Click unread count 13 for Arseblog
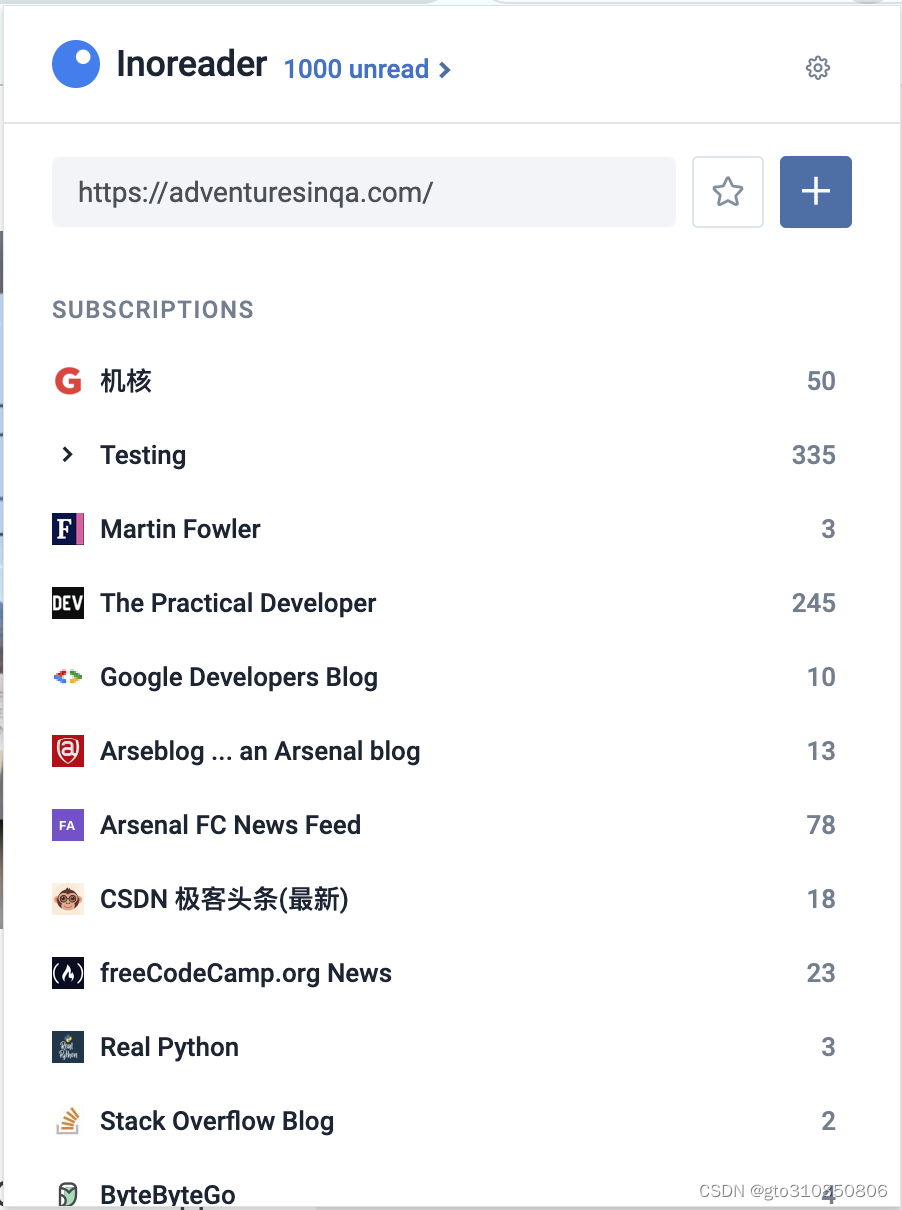 [x=821, y=751]
